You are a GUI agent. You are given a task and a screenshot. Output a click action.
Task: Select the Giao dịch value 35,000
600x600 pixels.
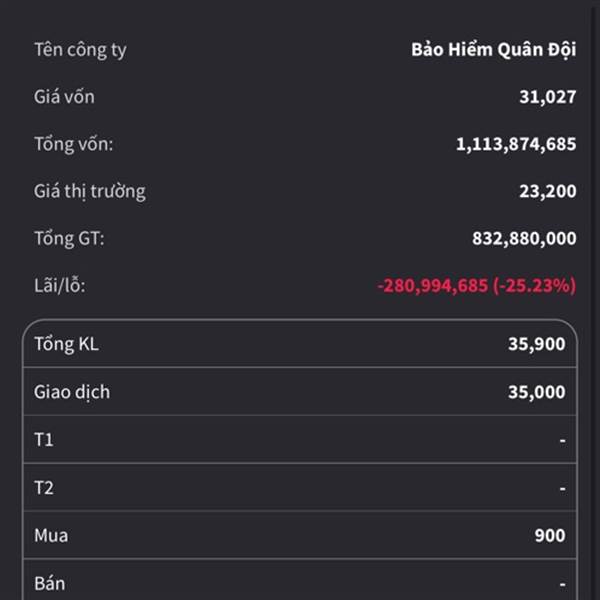536,392
